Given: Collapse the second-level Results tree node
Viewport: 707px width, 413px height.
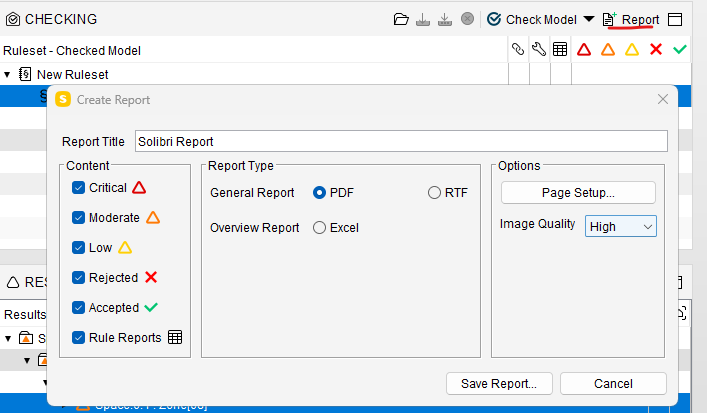Looking at the screenshot, I should 27,360.
